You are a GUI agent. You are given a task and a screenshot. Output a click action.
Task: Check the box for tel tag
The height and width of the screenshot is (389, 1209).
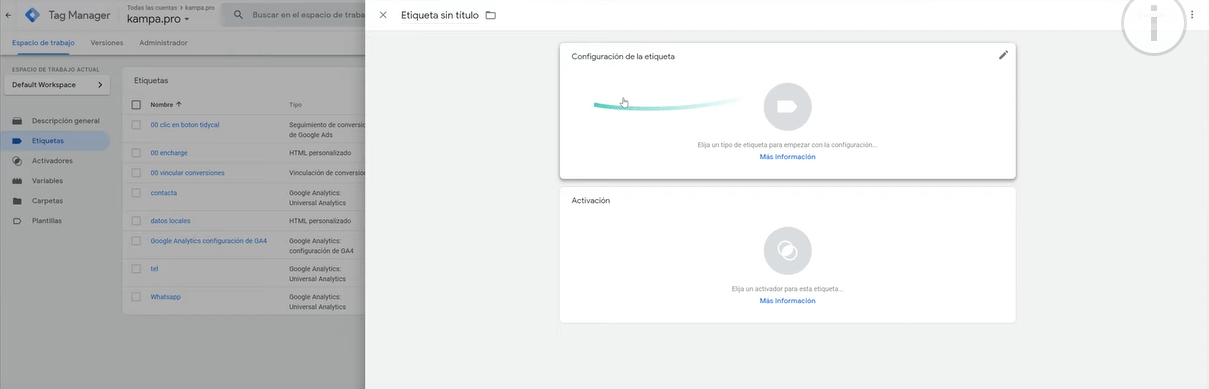point(136,269)
